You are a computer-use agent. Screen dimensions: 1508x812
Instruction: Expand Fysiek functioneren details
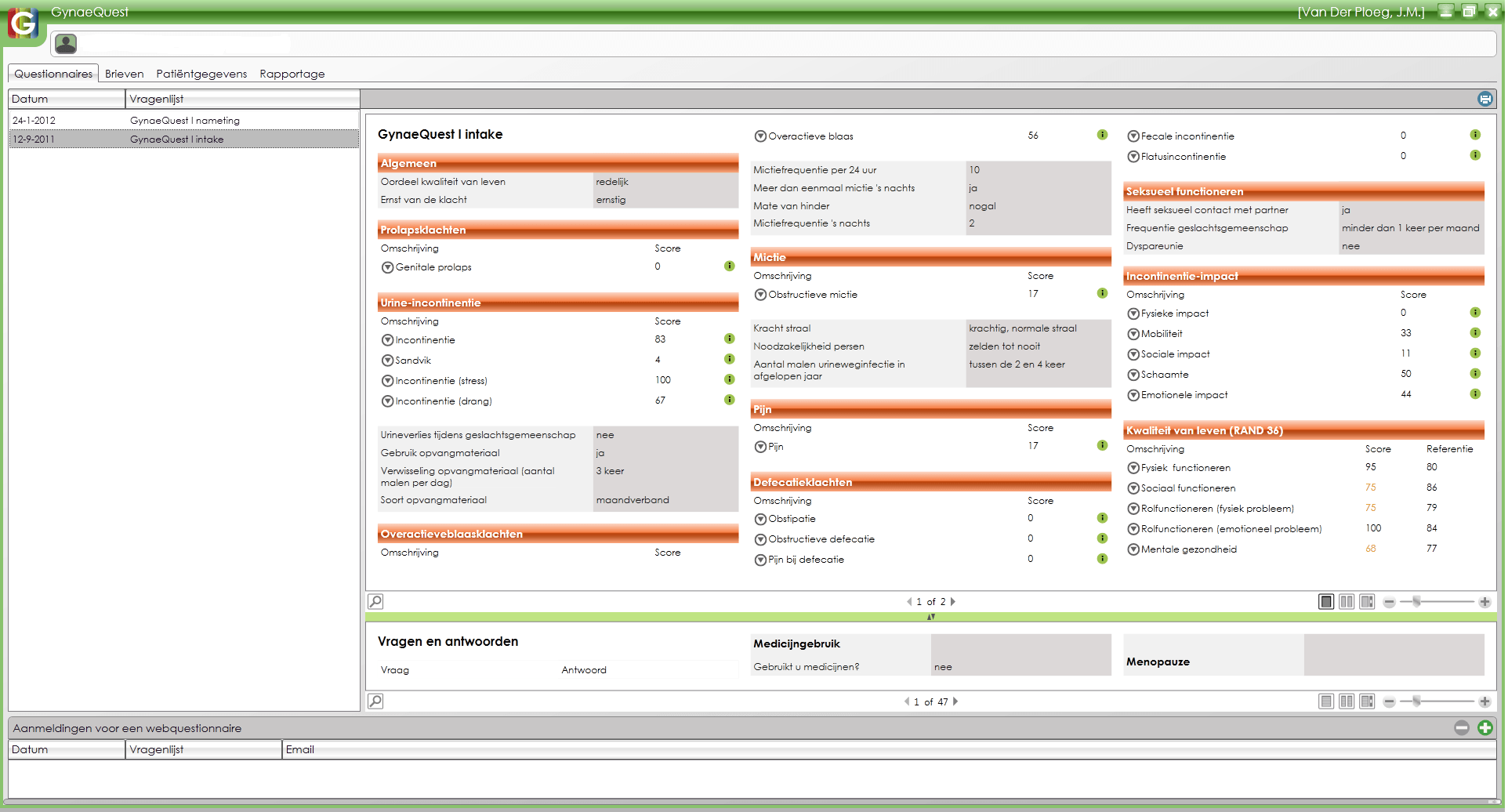1133,468
